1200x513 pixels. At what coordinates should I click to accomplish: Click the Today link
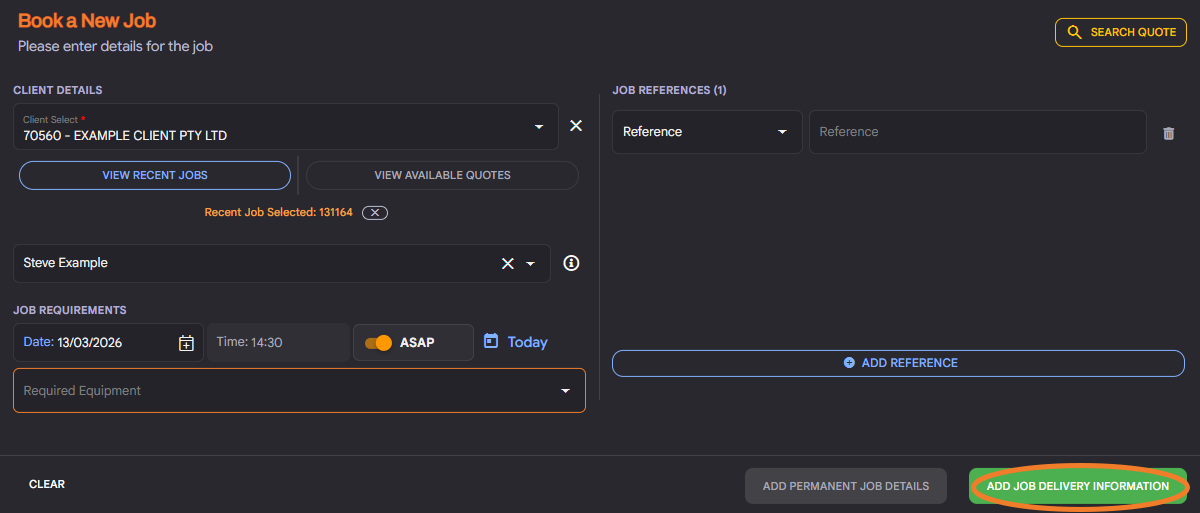527,342
